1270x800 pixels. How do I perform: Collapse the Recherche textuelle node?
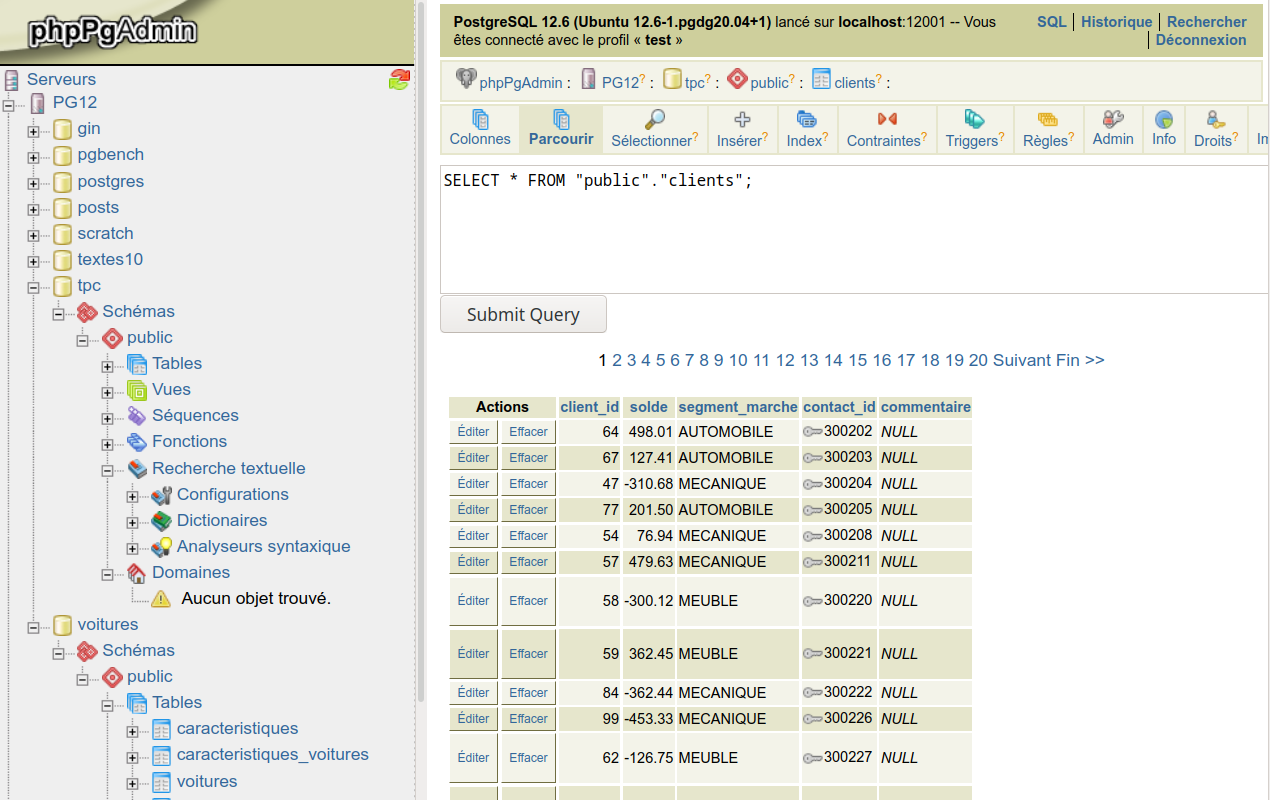(x=107, y=470)
